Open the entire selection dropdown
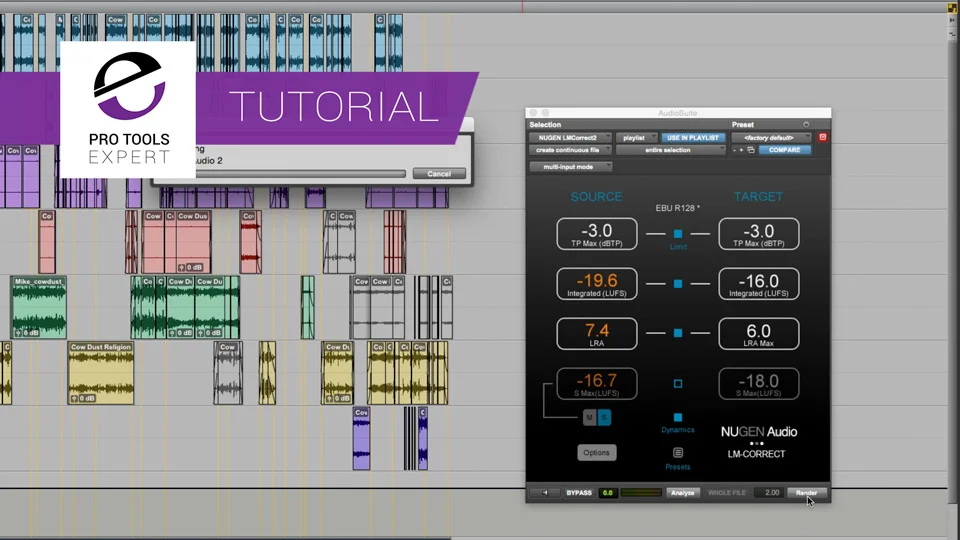 point(670,150)
